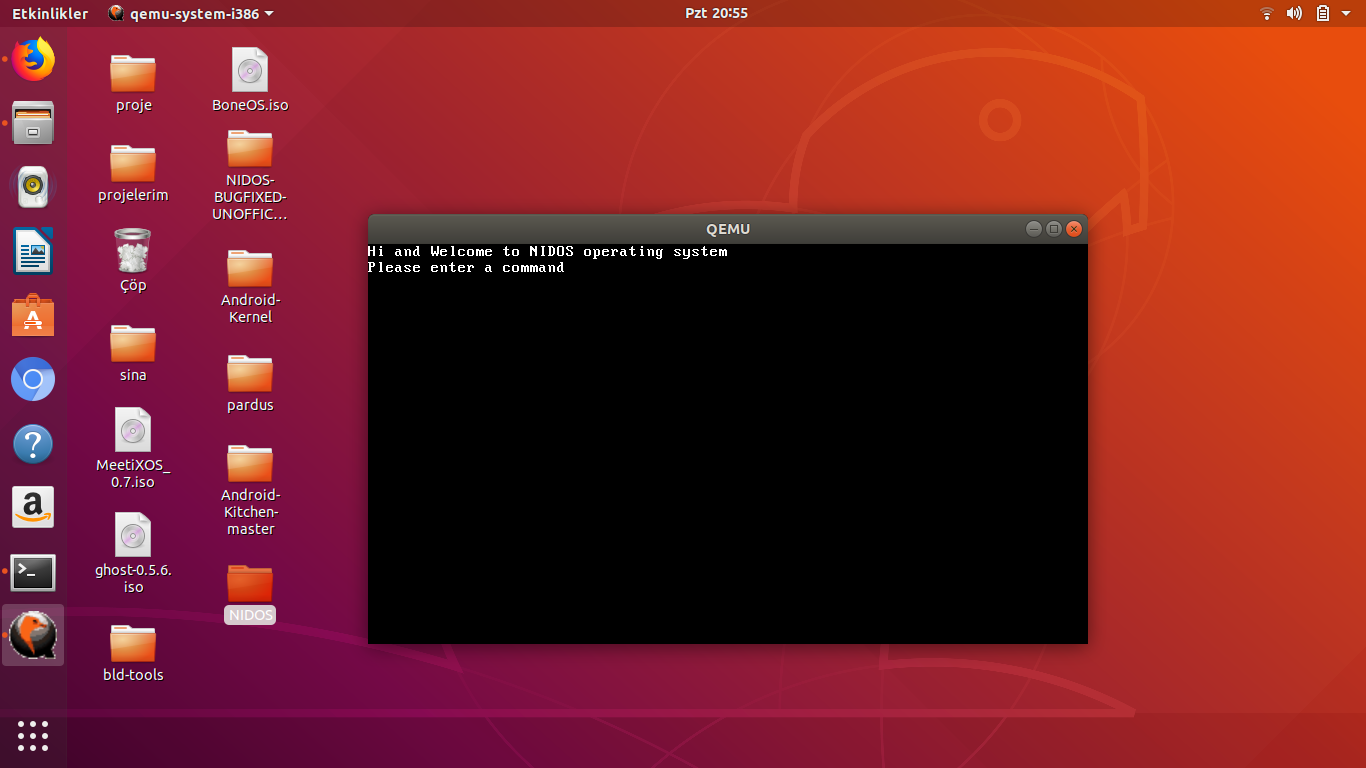Open the Amazon dock icon
Image resolution: width=1366 pixels, height=768 pixels.
[x=33, y=507]
